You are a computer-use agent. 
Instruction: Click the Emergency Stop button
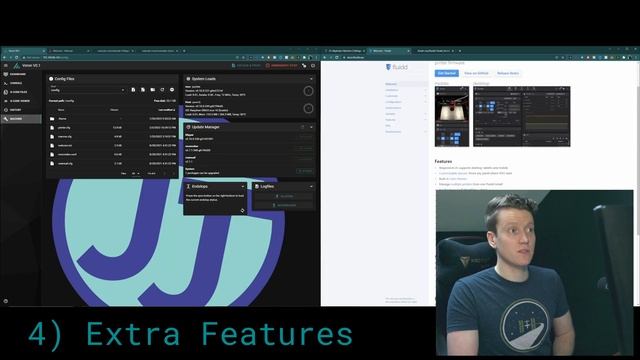(x=281, y=65)
